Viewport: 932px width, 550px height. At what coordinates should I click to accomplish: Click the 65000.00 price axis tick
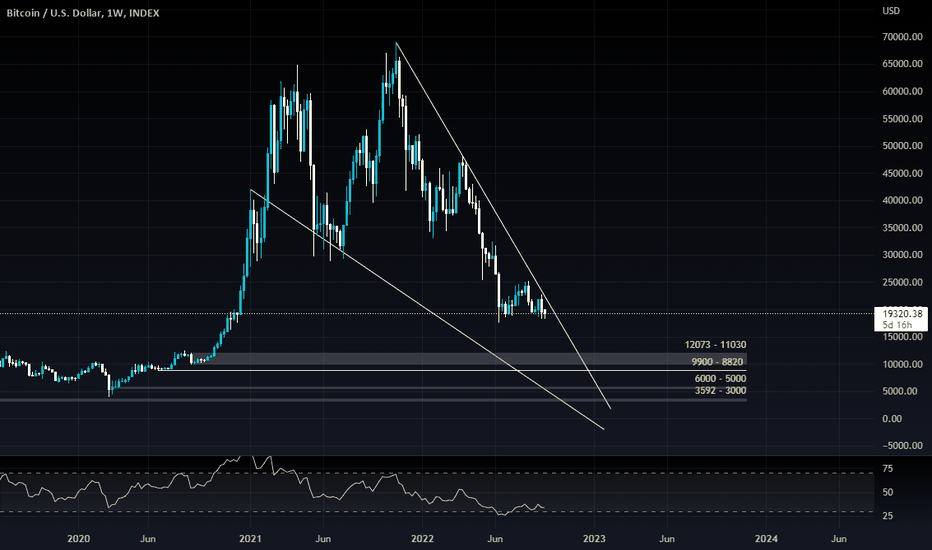(902, 64)
